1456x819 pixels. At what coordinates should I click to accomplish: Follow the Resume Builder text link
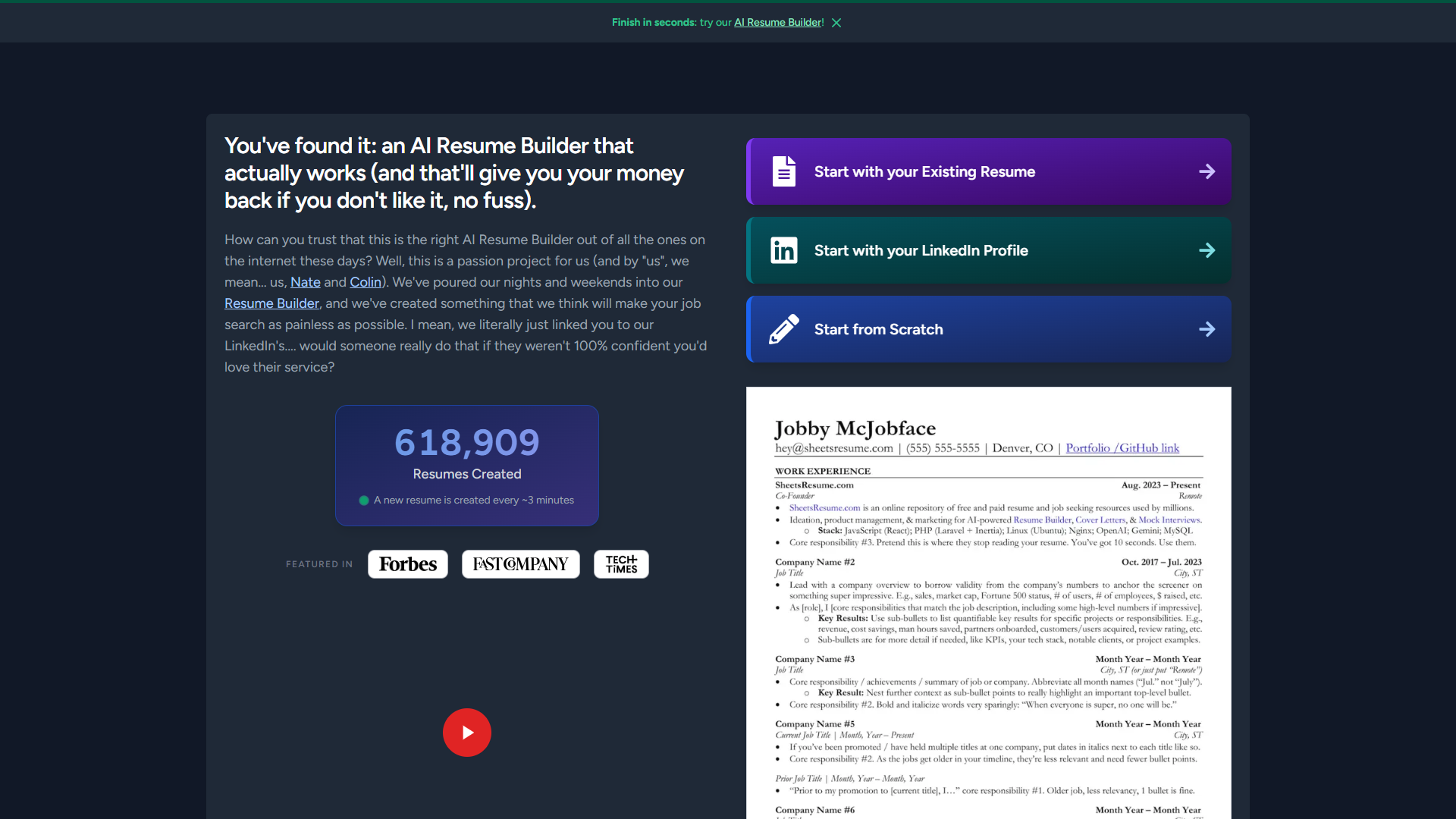tap(271, 303)
